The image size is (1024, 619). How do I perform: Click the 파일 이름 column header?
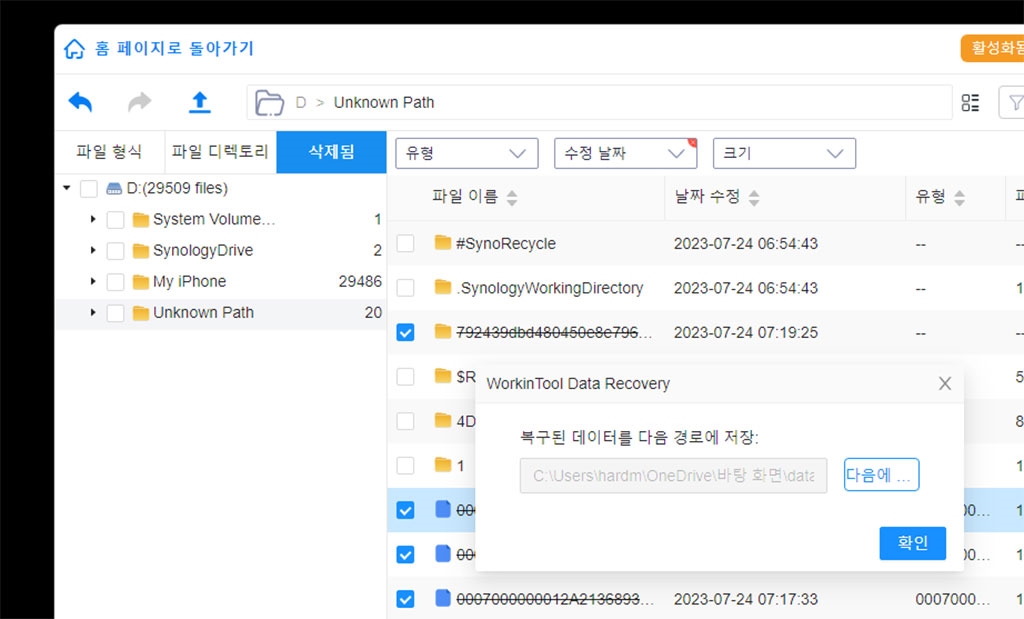point(465,197)
